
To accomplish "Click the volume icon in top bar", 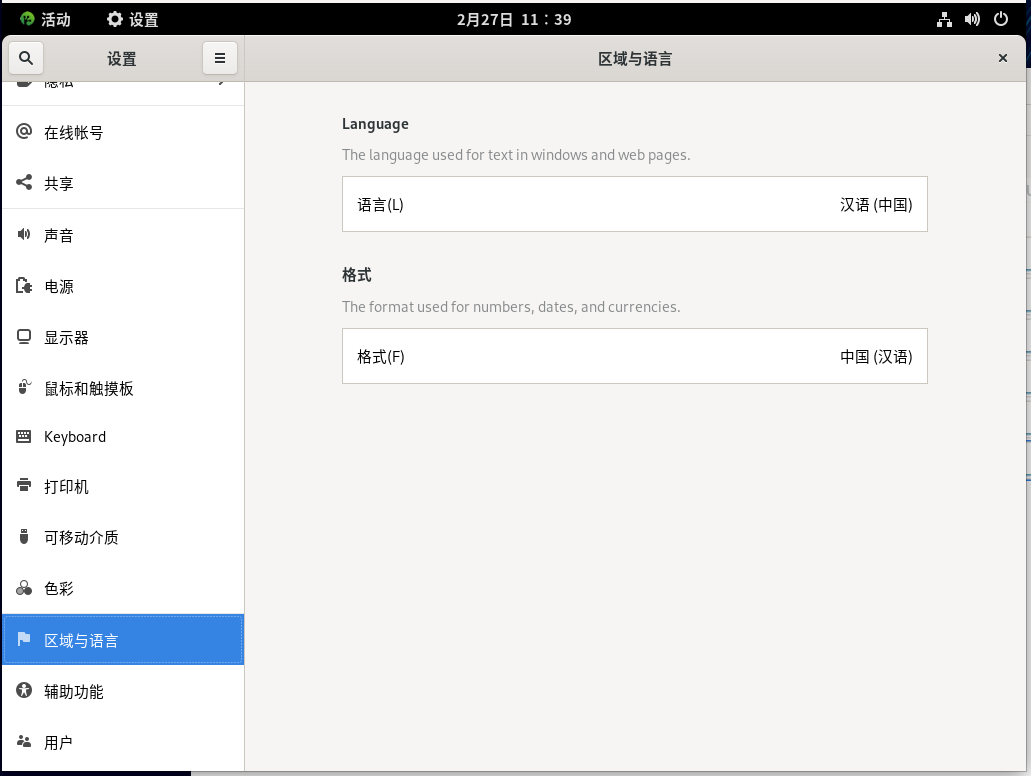I will 972,19.
